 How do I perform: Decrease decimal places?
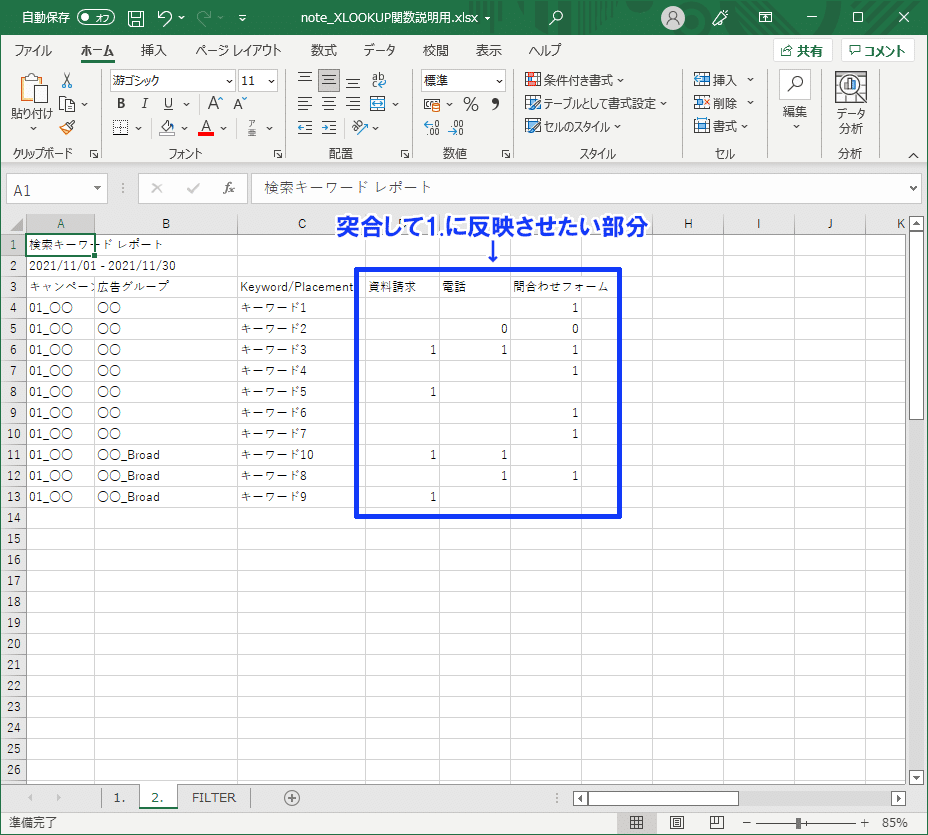click(456, 128)
